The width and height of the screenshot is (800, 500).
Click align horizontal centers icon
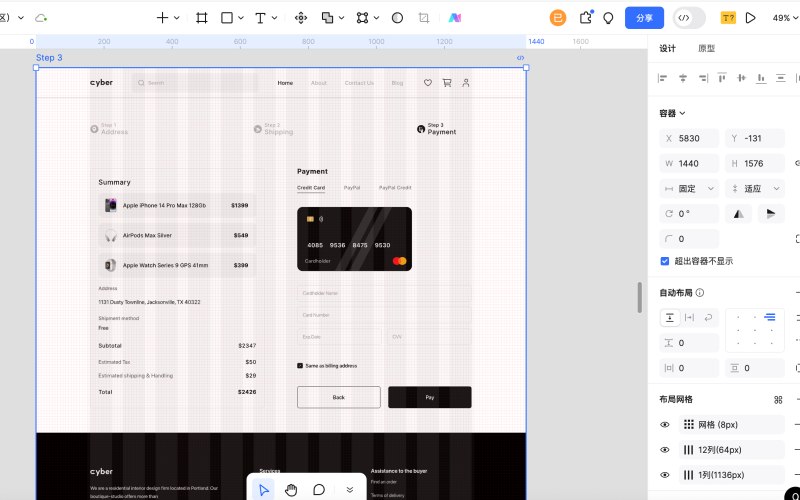pos(683,78)
